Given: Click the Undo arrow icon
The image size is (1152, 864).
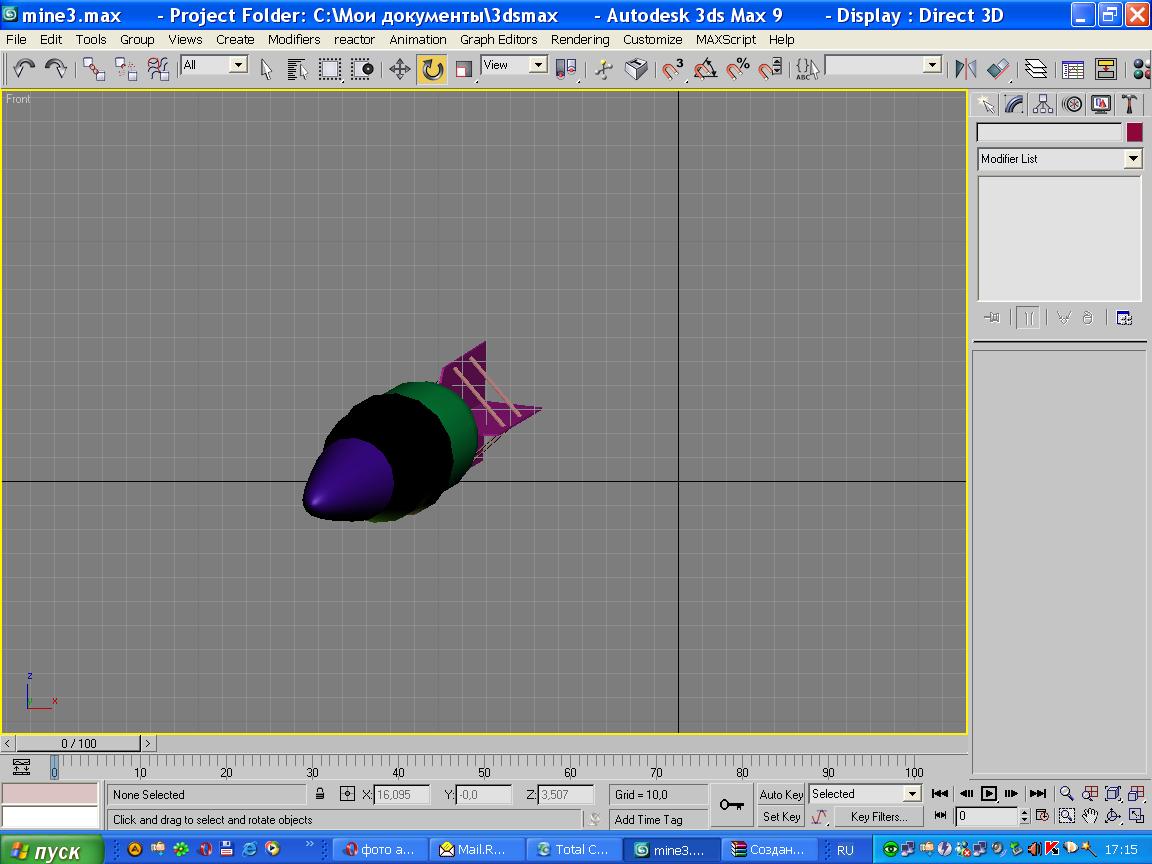Looking at the screenshot, I should pos(24,69).
